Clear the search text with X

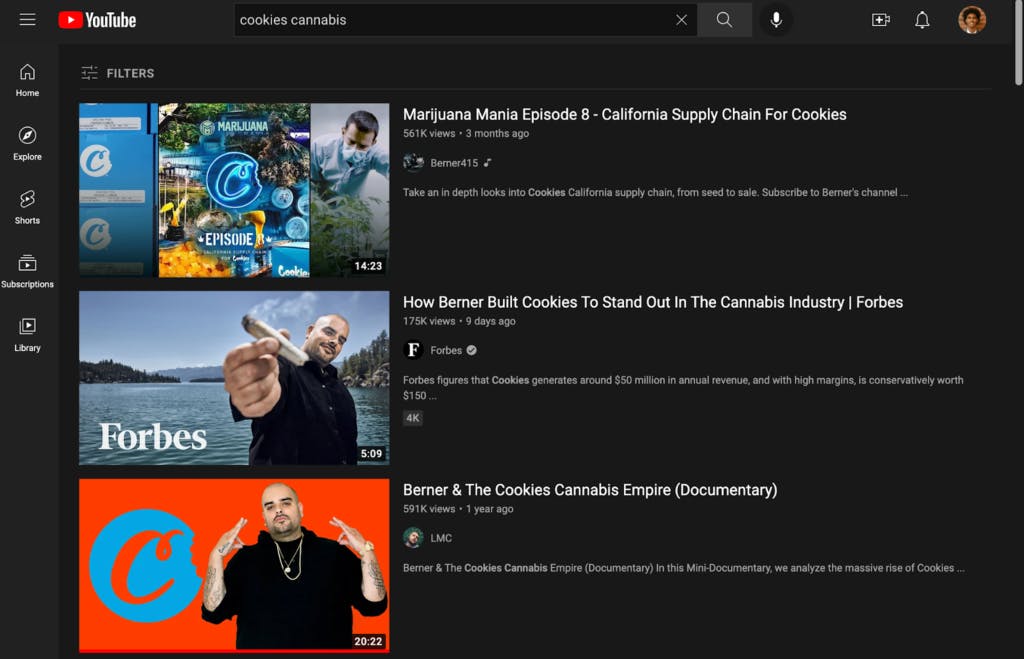click(x=681, y=20)
